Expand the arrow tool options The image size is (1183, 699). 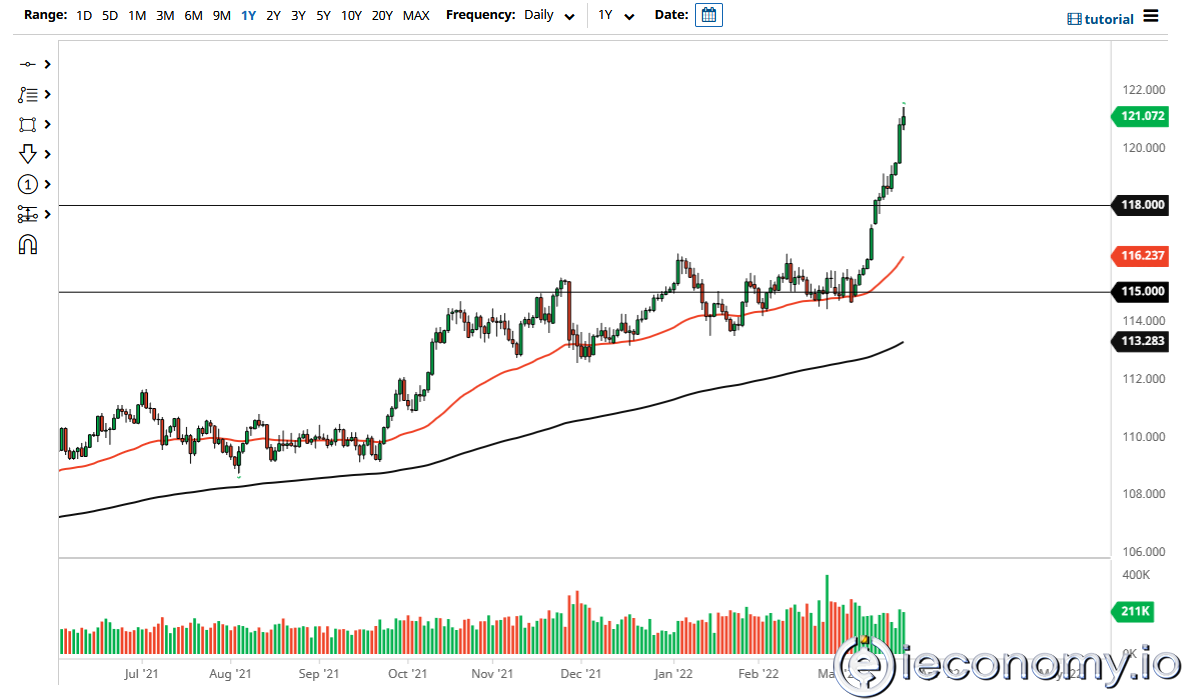[46, 154]
